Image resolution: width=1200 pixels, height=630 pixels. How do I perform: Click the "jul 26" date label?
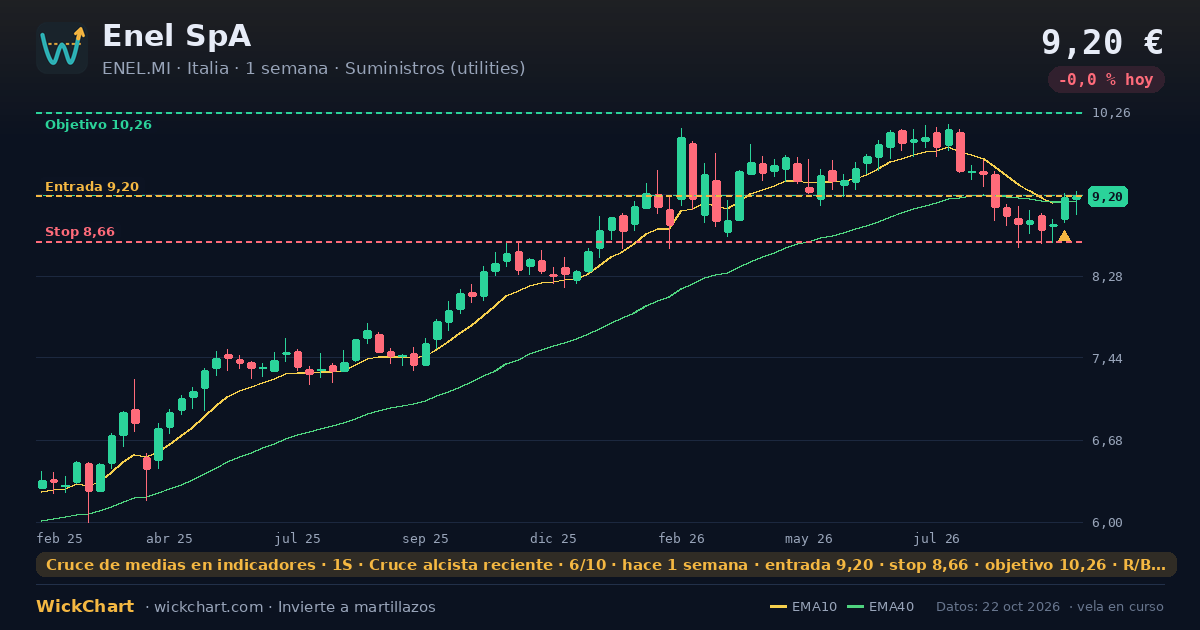(937, 538)
